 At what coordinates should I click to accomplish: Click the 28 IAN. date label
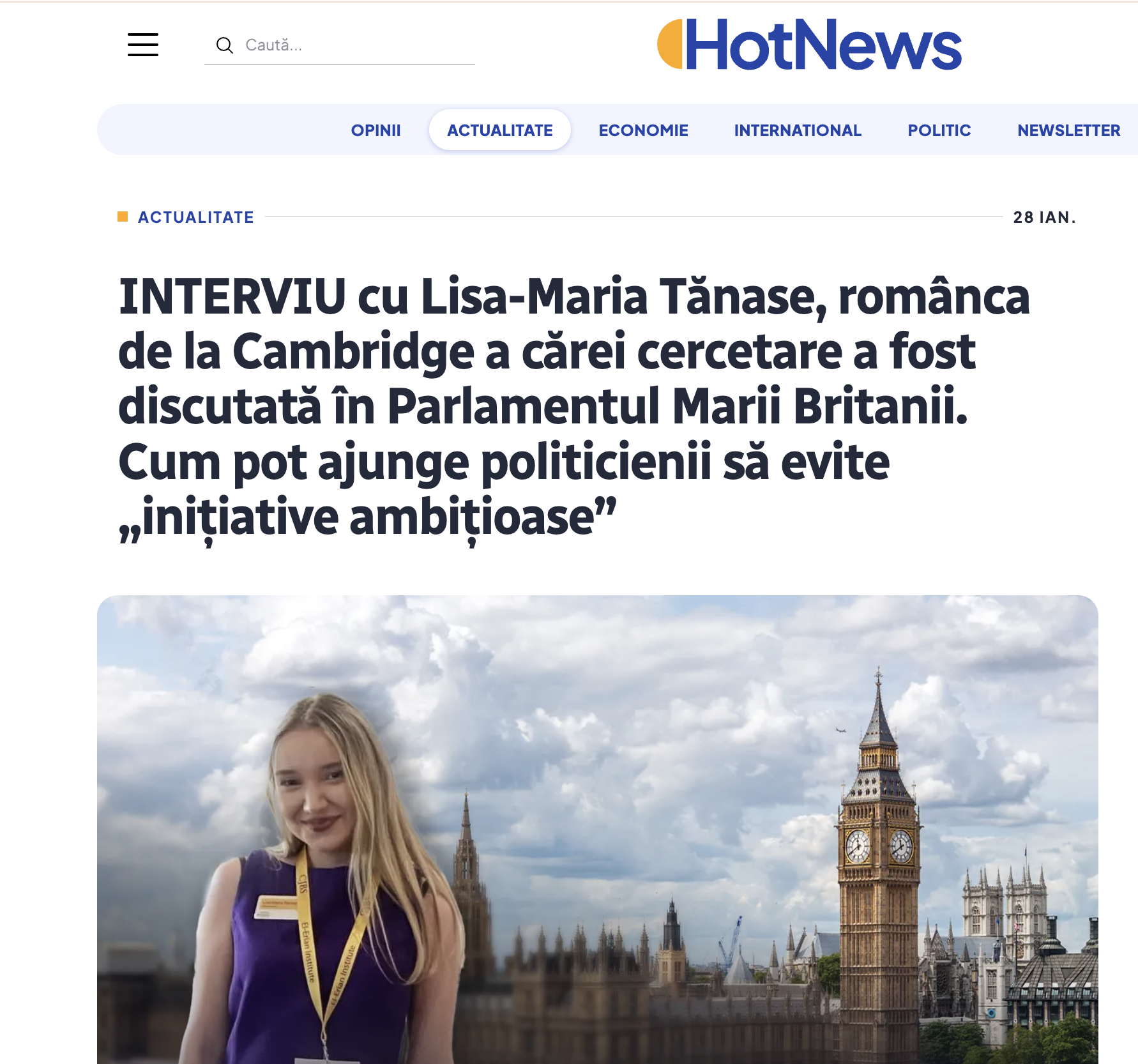click(x=1044, y=217)
